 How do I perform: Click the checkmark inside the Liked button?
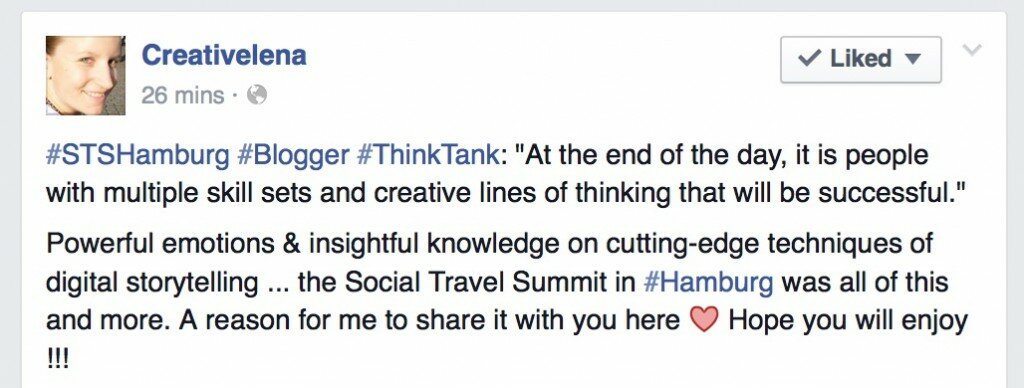pos(810,59)
